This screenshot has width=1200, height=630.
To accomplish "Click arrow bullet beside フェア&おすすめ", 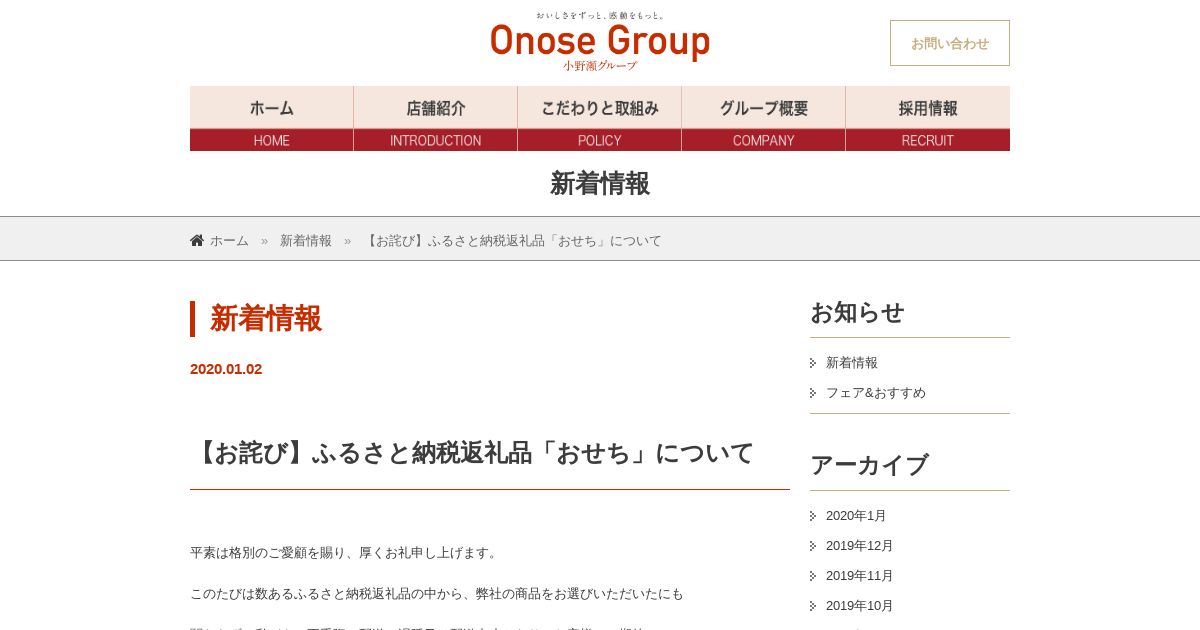I will coord(813,393).
